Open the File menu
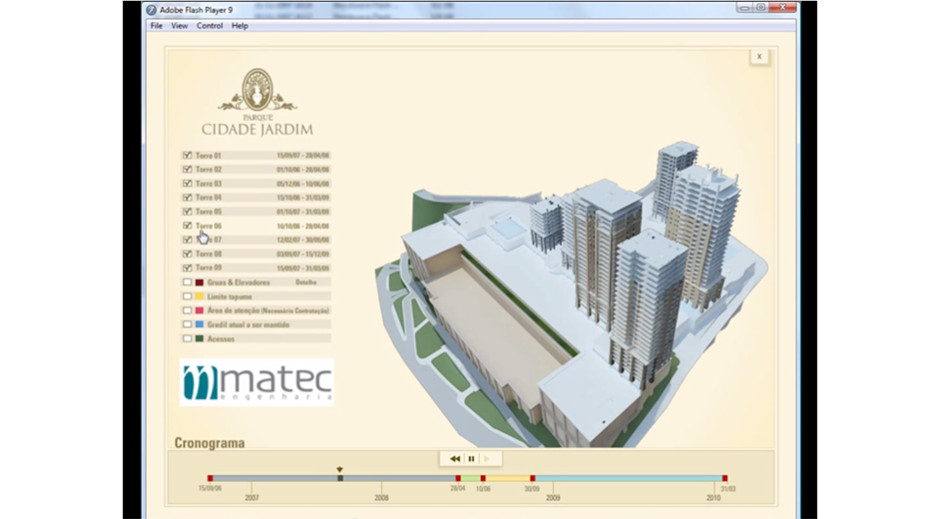 [156, 26]
